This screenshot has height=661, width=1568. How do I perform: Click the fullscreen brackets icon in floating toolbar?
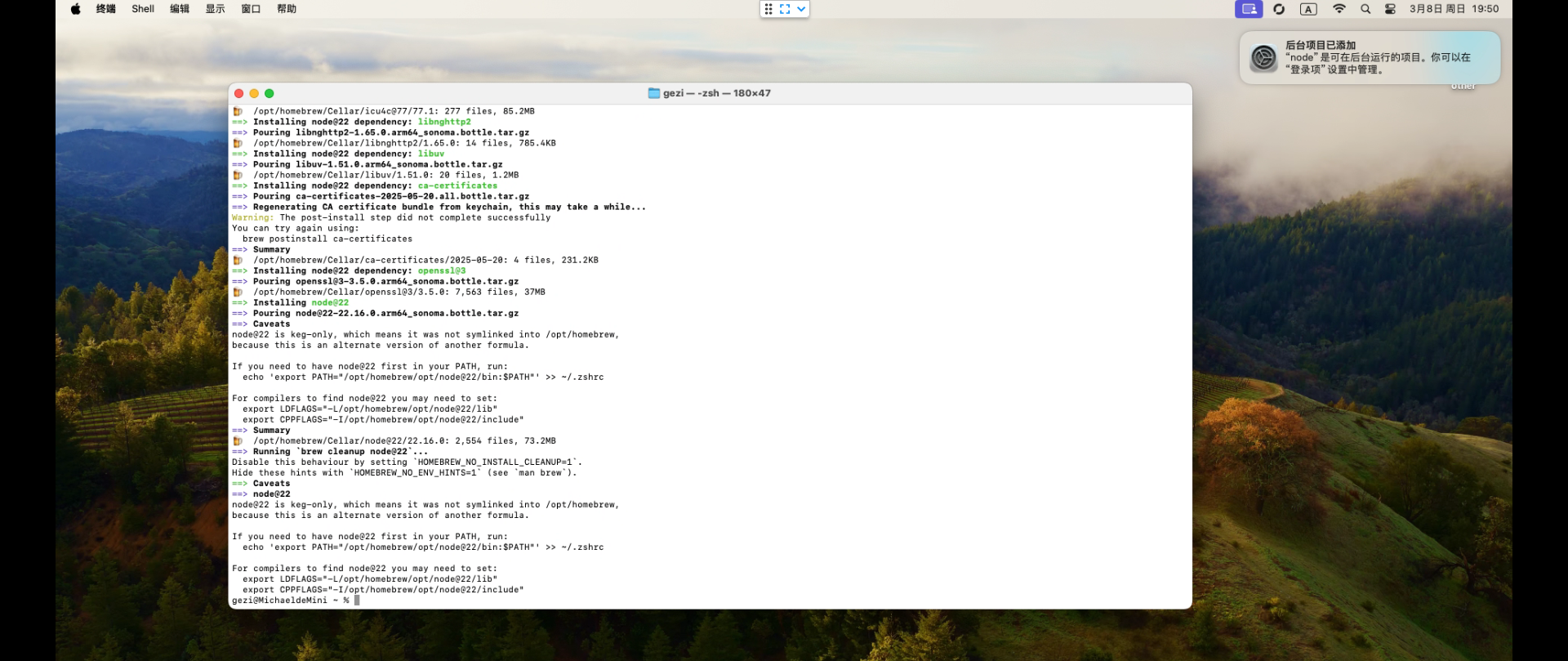point(785,9)
